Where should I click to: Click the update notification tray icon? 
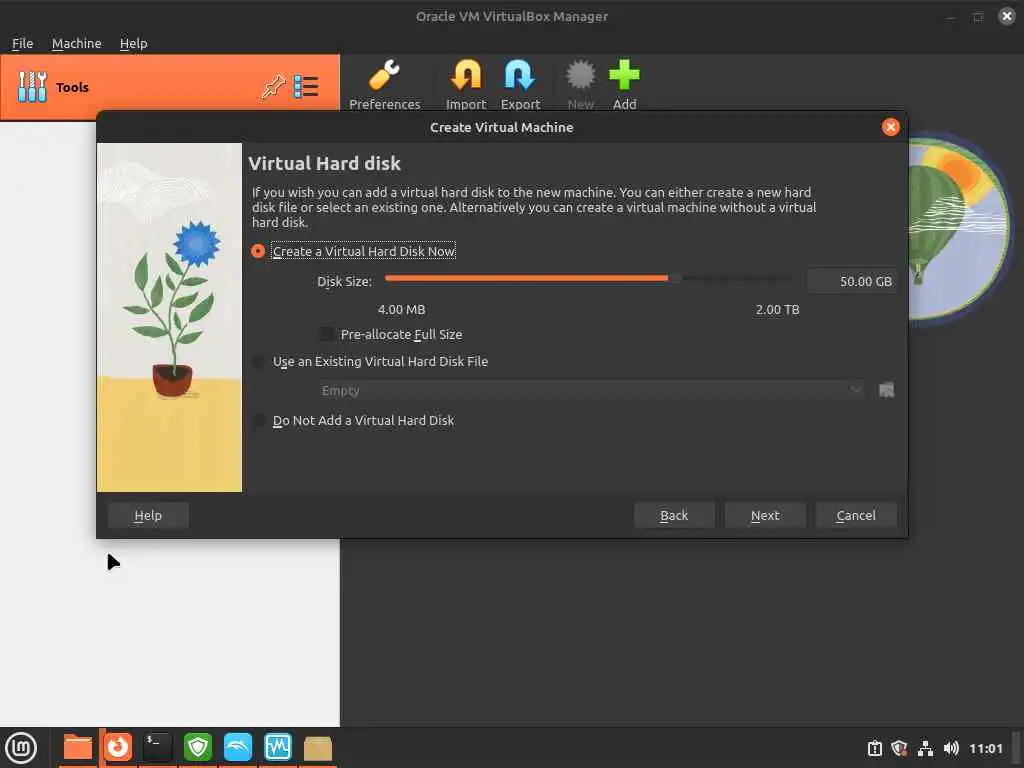point(874,748)
